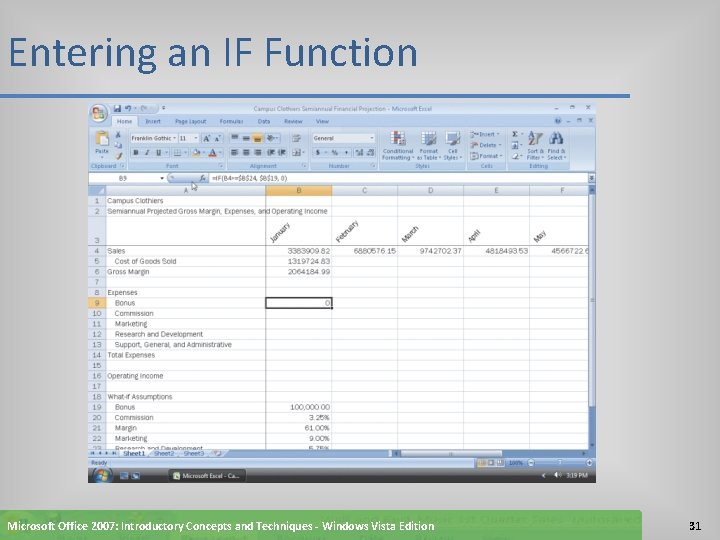Adjust the zoom slider in the status bar

(560, 463)
